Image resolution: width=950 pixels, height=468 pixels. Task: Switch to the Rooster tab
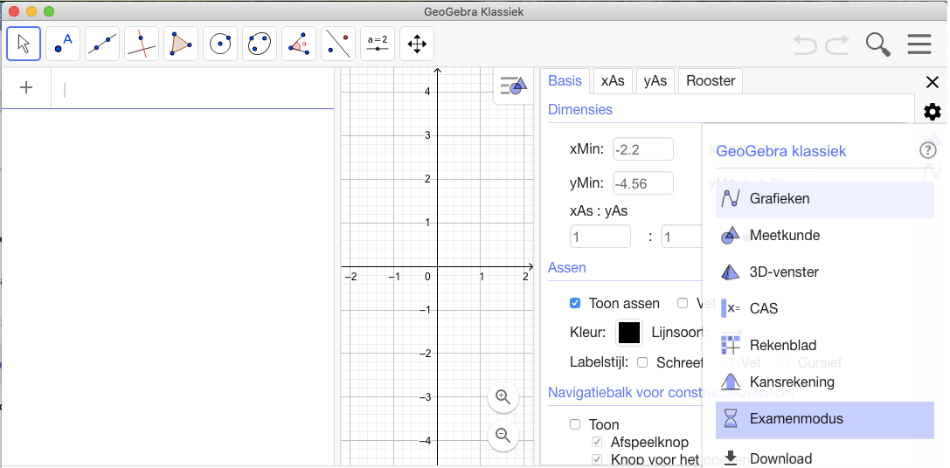tap(711, 81)
